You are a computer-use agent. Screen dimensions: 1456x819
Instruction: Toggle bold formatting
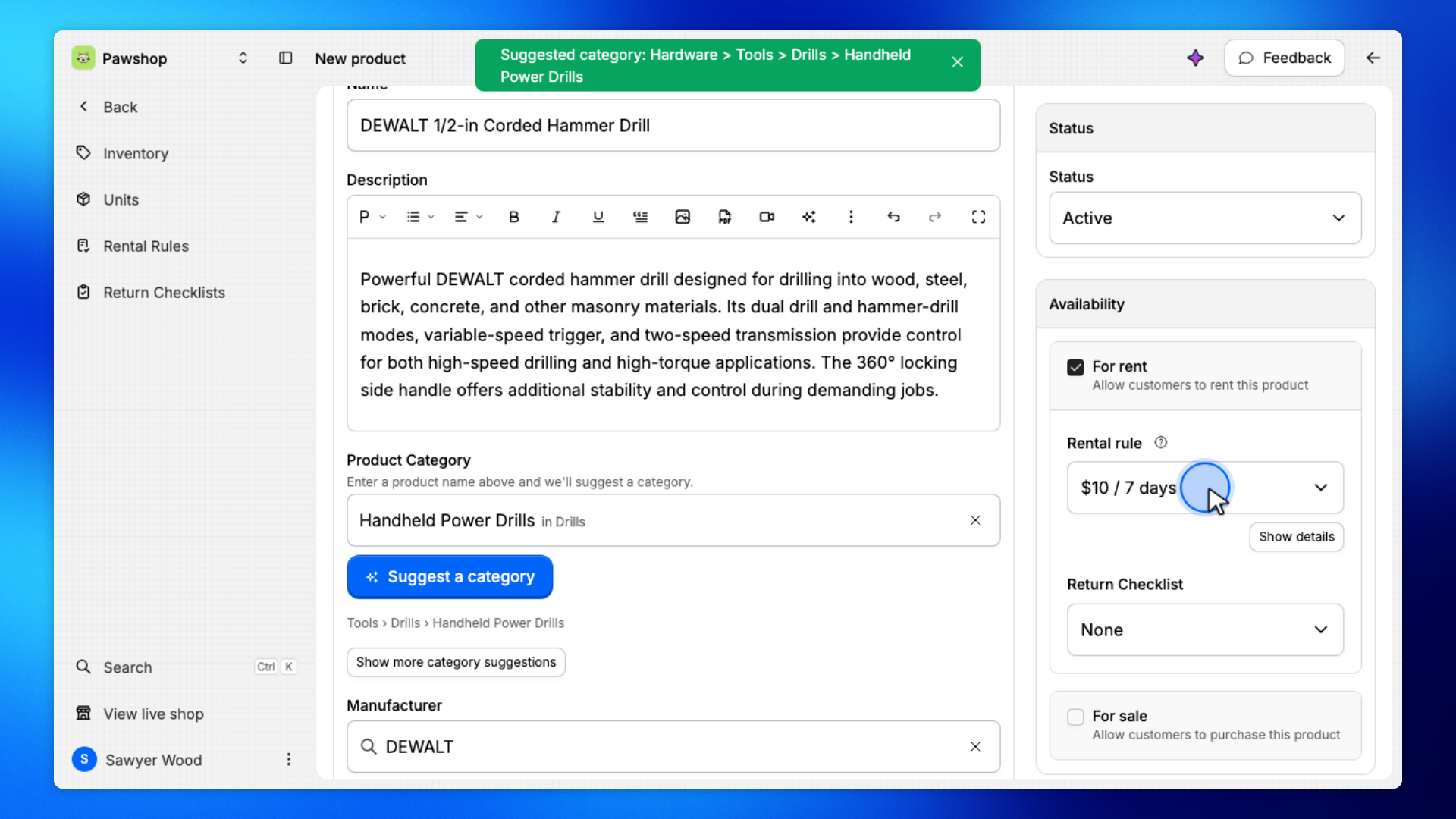(x=514, y=217)
